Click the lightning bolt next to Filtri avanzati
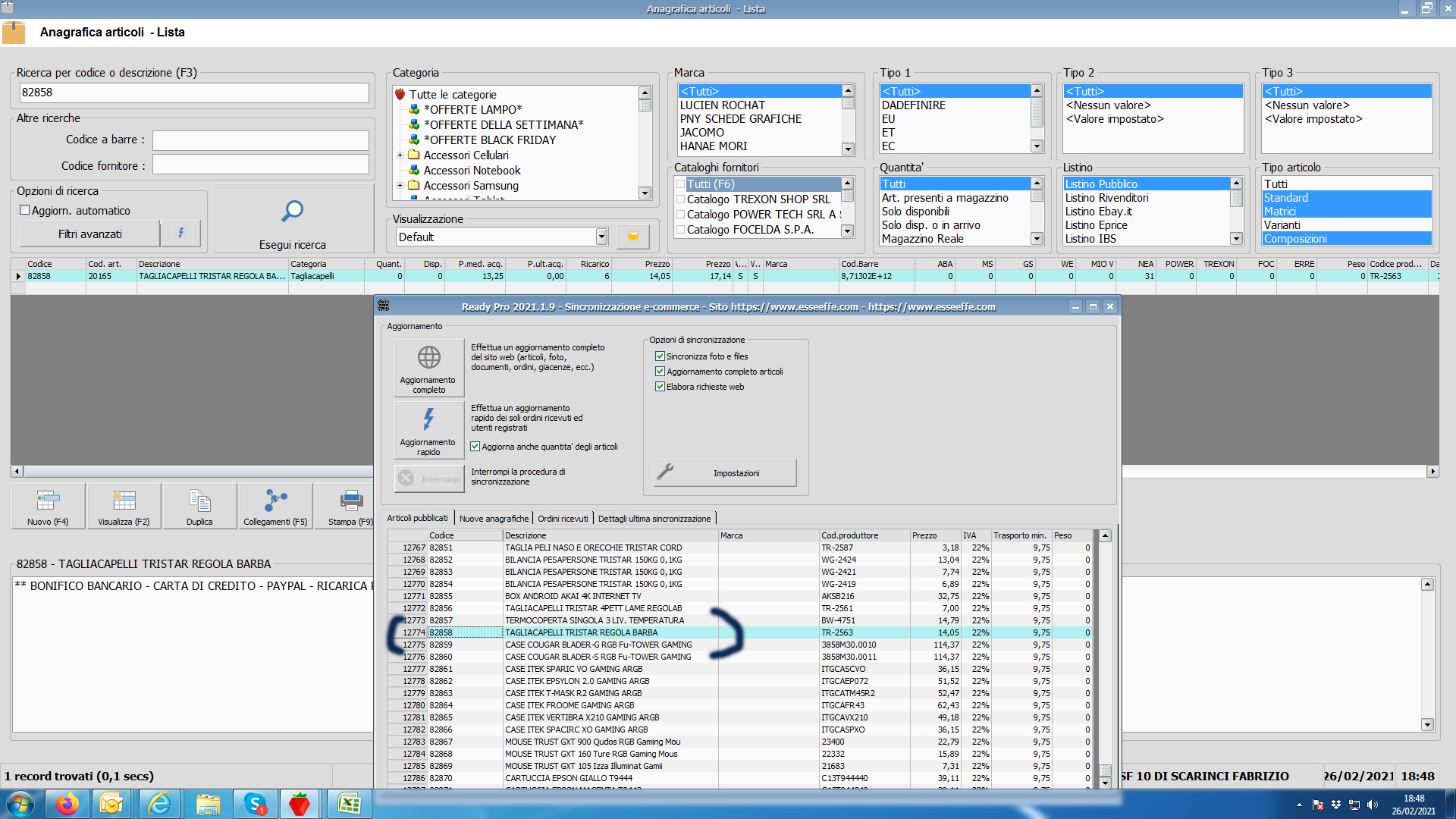The width and height of the screenshot is (1456, 819). pos(180,234)
